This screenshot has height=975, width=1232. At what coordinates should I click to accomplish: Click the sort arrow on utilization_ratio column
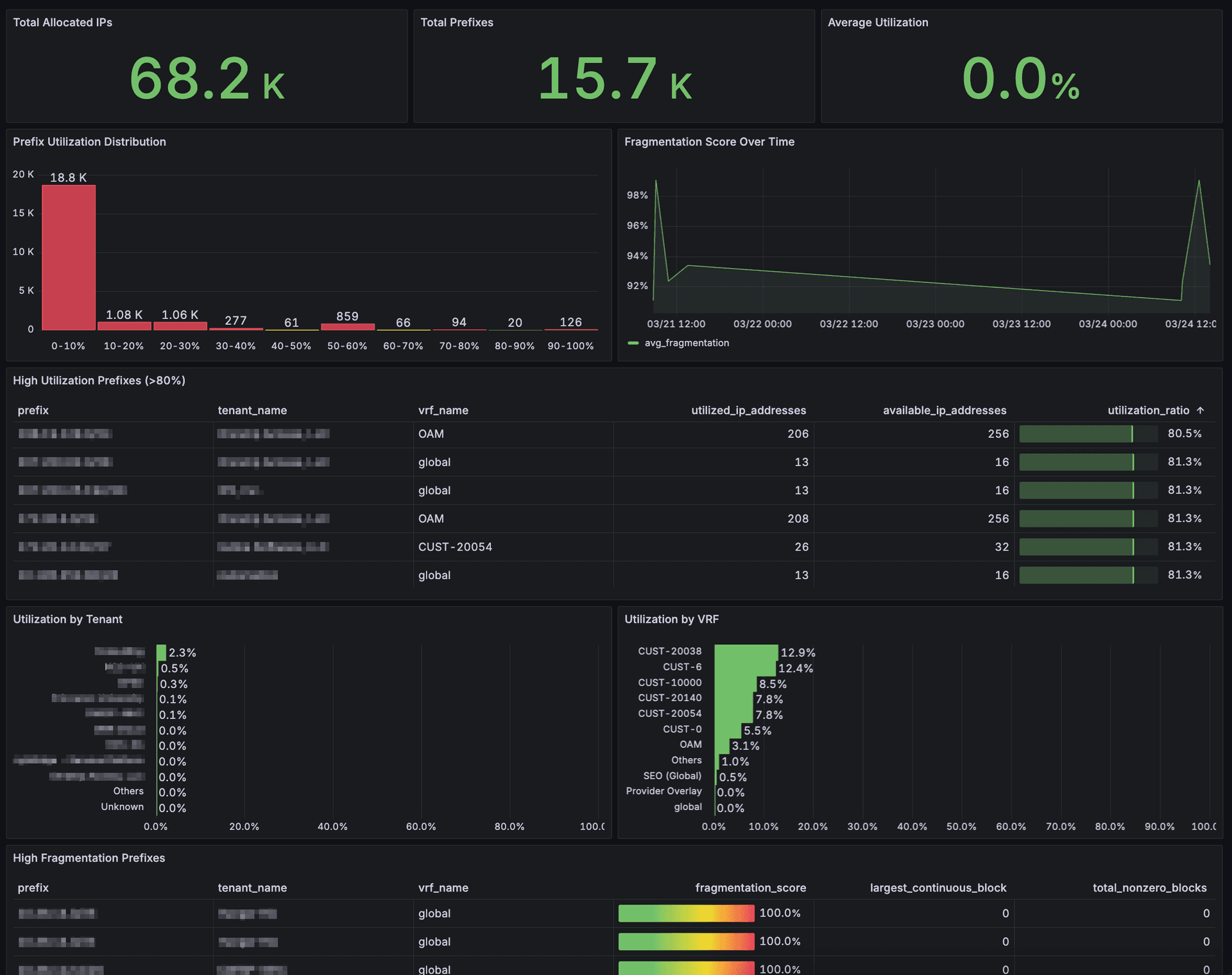click(x=1199, y=410)
